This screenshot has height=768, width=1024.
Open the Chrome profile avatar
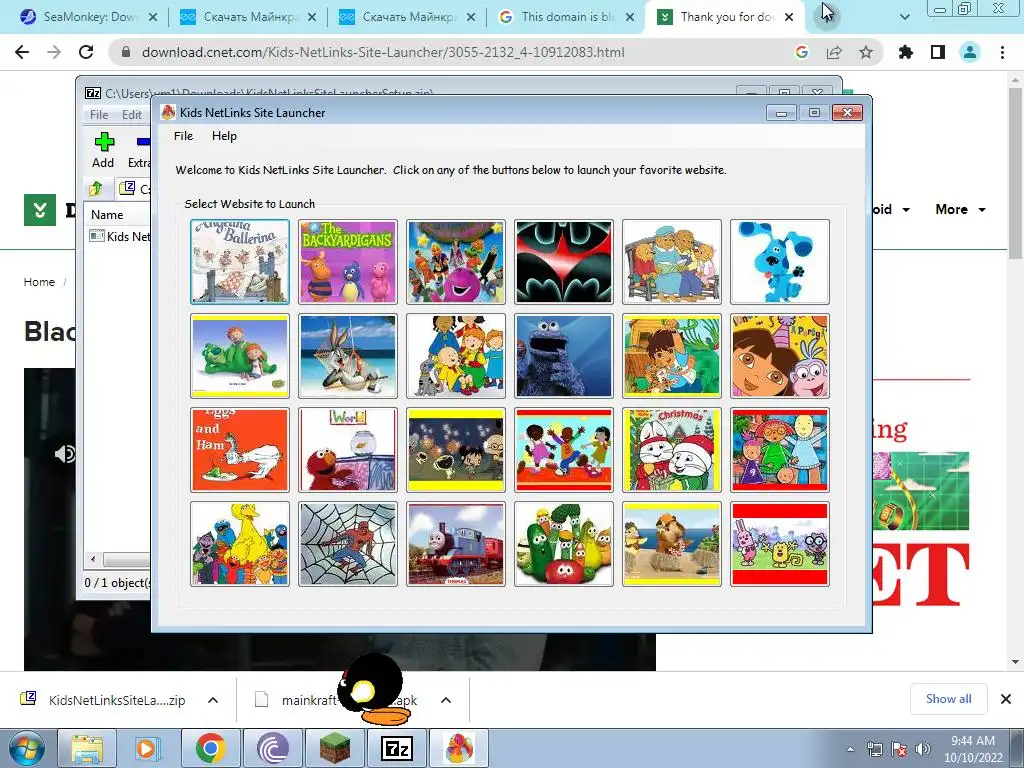pos(970,52)
